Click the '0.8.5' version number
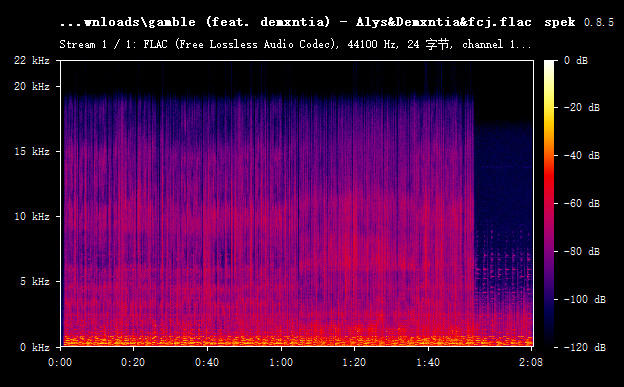Screen dimensions: 624x387 pos(599,22)
